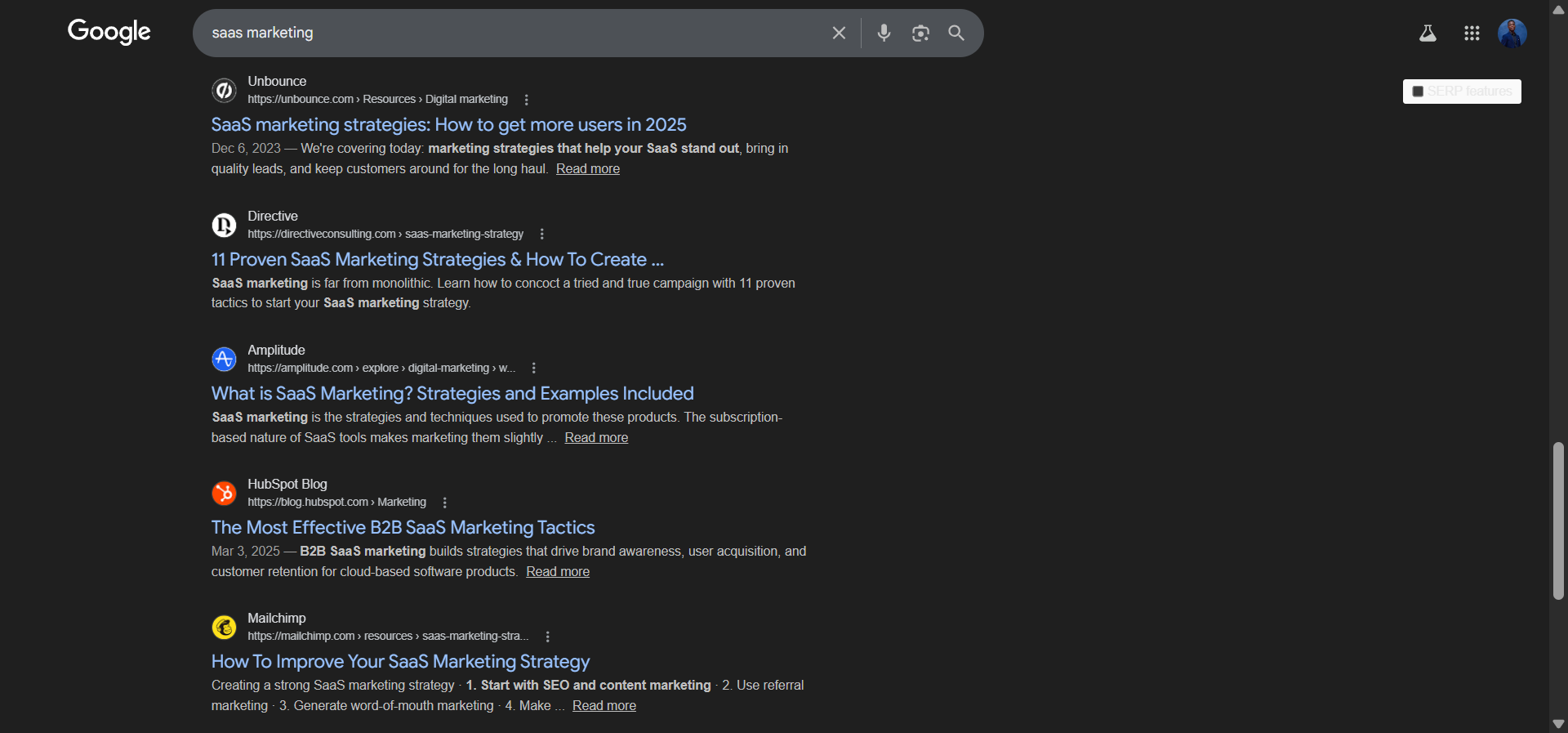Click the "Mar 3, 2025" date text
This screenshot has width=1568, height=733.
246,552
